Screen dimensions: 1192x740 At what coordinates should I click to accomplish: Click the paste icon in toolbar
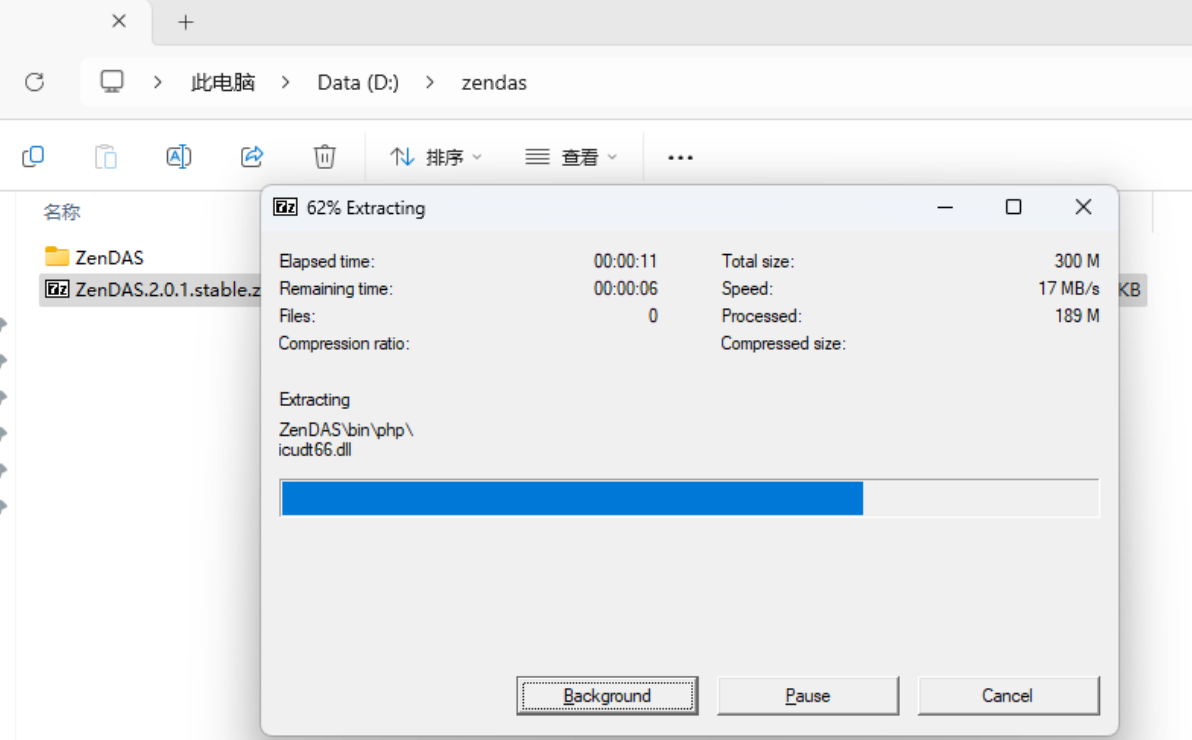pyautogui.click(x=105, y=157)
